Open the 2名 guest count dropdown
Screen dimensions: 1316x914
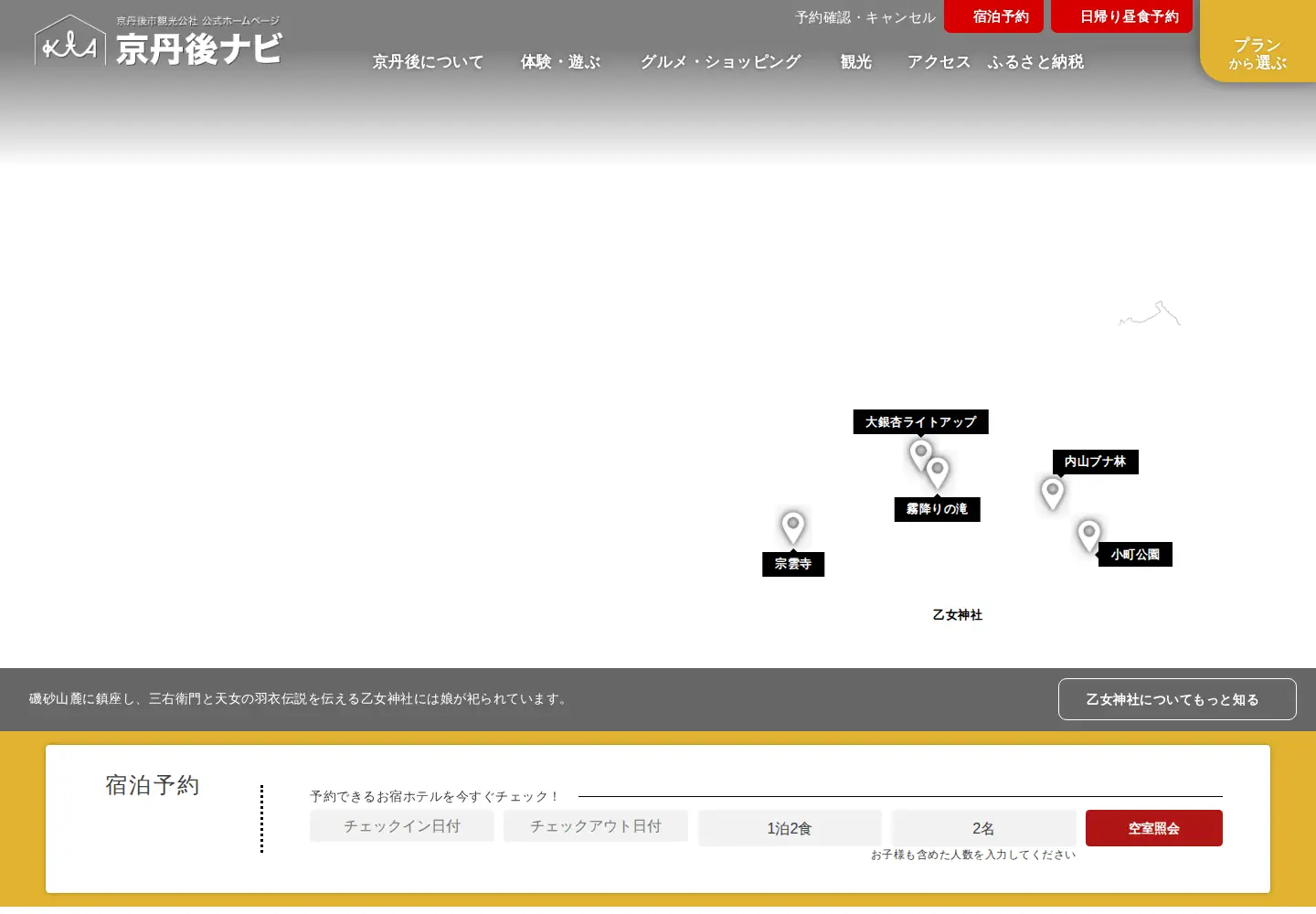(x=983, y=828)
